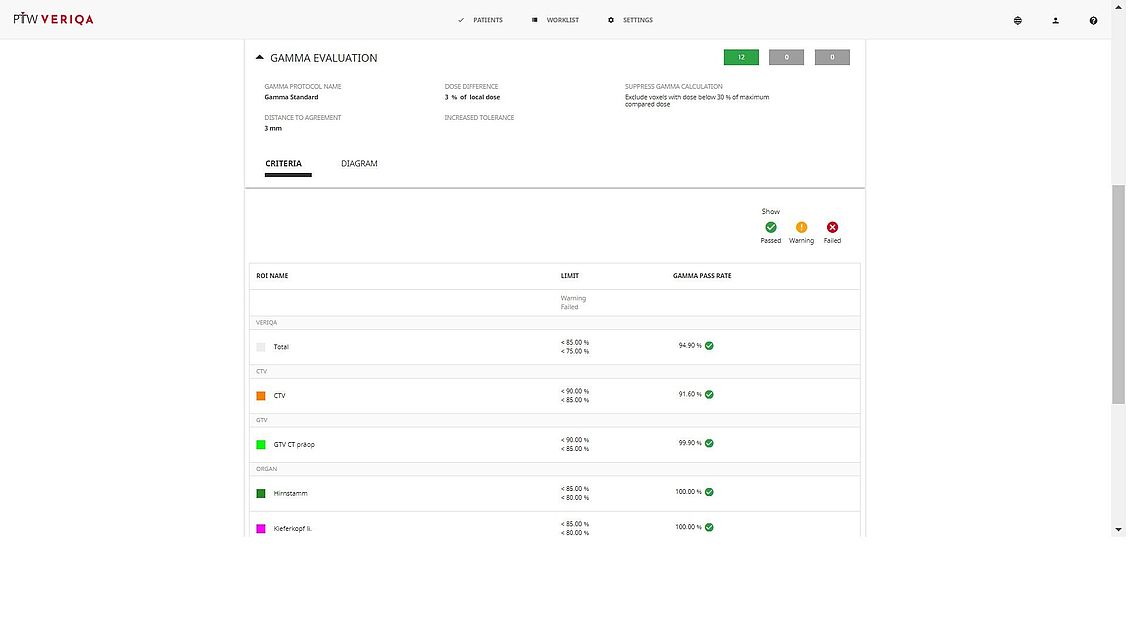The height and width of the screenshot is (642, 1140).
Task: Select the Hirnstamm ROI name
Action: [x=290, y=494]
